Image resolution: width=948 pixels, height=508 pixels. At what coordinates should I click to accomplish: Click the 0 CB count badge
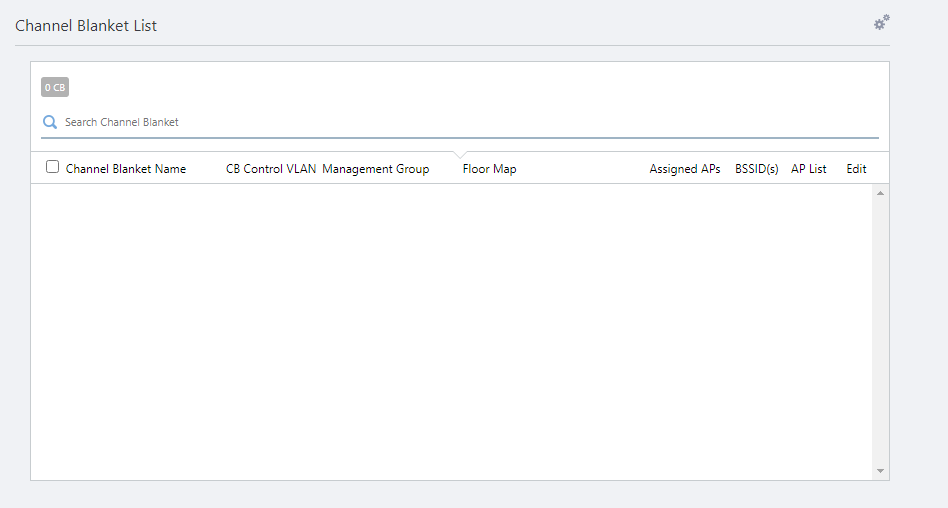[55, 88]
